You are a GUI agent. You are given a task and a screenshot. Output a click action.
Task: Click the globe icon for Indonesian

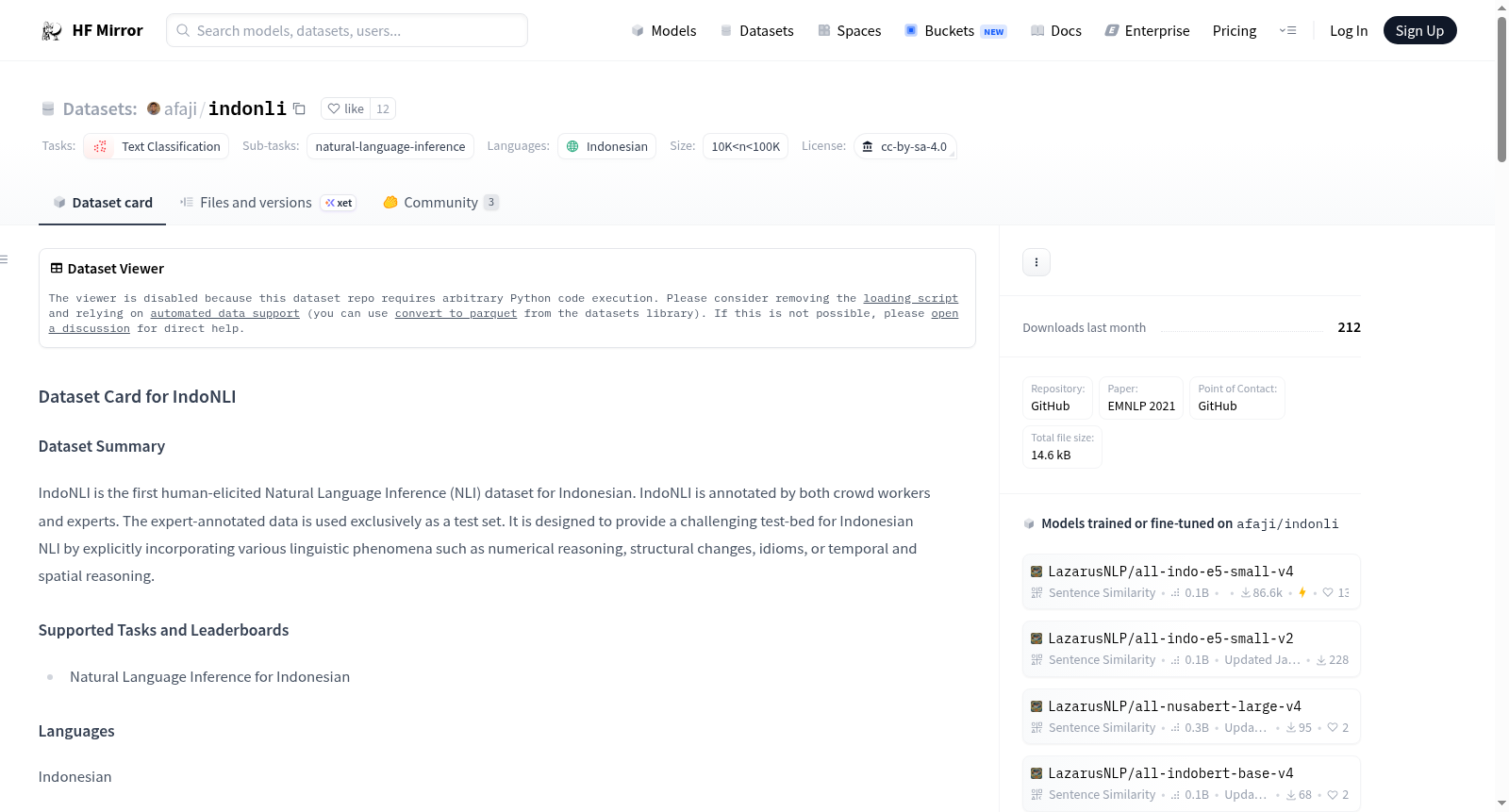(572, 146)
